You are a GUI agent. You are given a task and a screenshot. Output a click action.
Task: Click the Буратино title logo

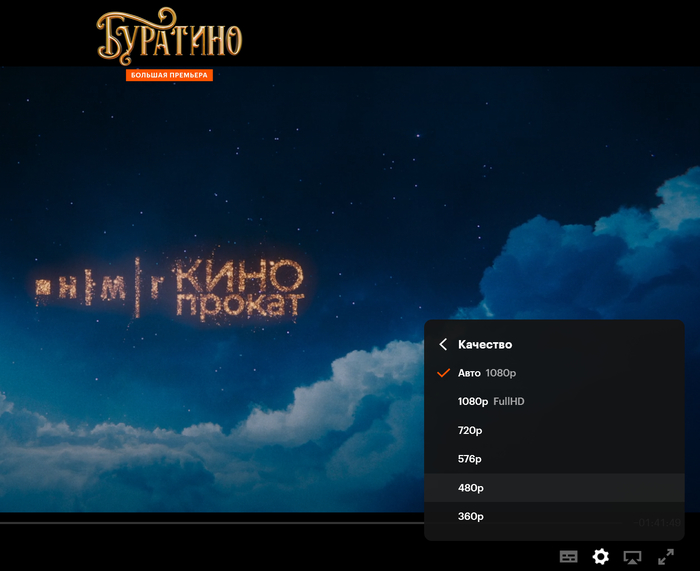[169, 37]
